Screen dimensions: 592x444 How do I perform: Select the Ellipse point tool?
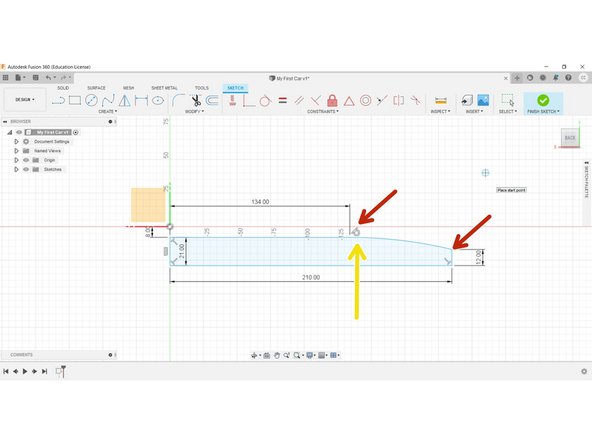tap(158, 100)
